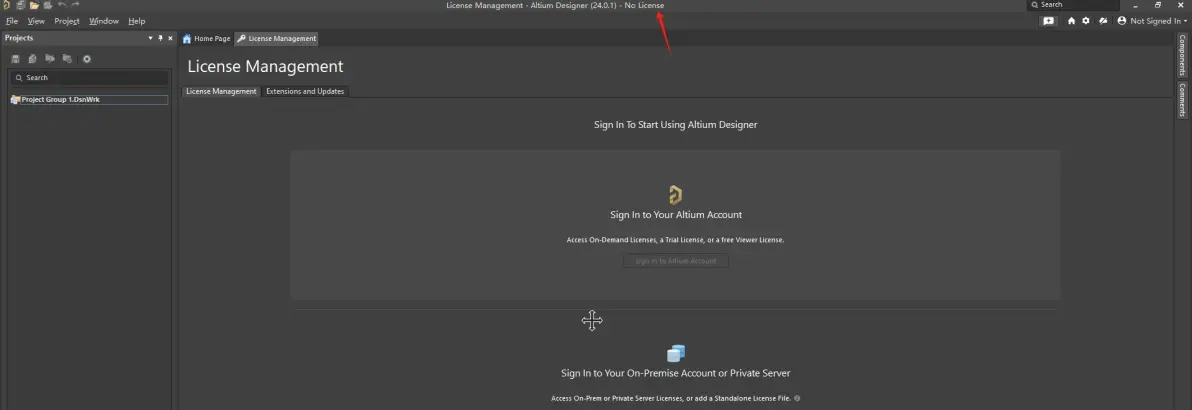Click the Access On-Demand Licenses description text
The width and height of the screenshot is (1192, 410).
pos(675,240)
